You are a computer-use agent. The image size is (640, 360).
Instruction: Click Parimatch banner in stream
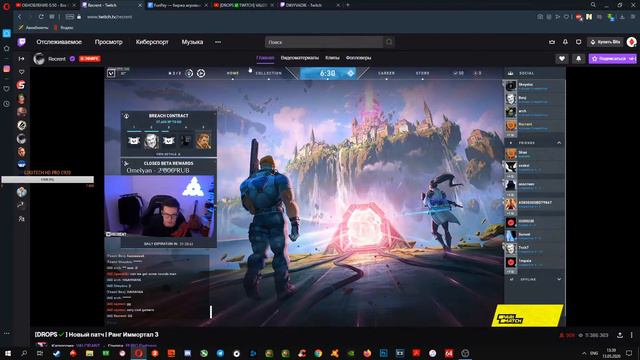pos(527,316)
